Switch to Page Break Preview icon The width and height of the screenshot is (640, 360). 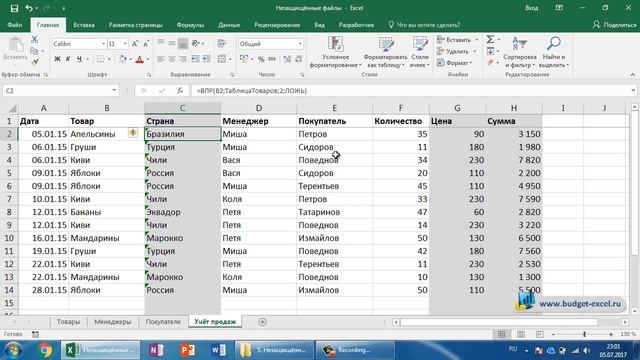pos(540,334)
